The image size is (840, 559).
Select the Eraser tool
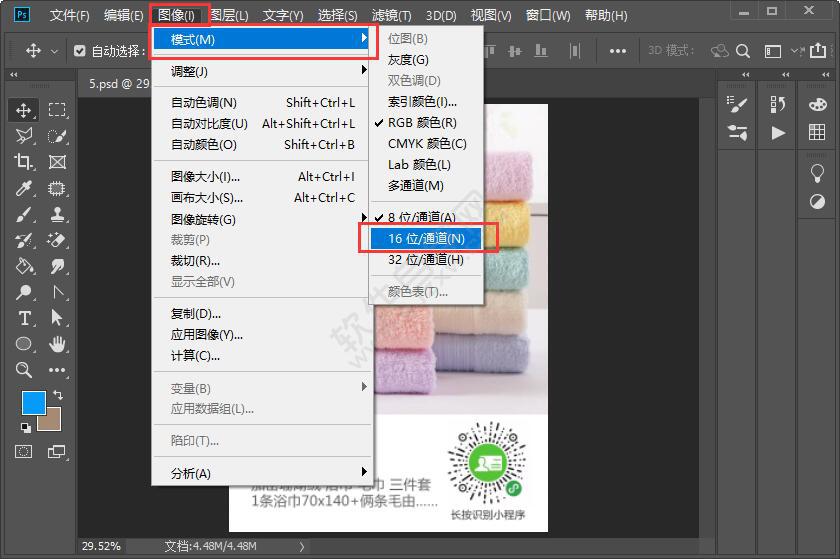[57, 240]
